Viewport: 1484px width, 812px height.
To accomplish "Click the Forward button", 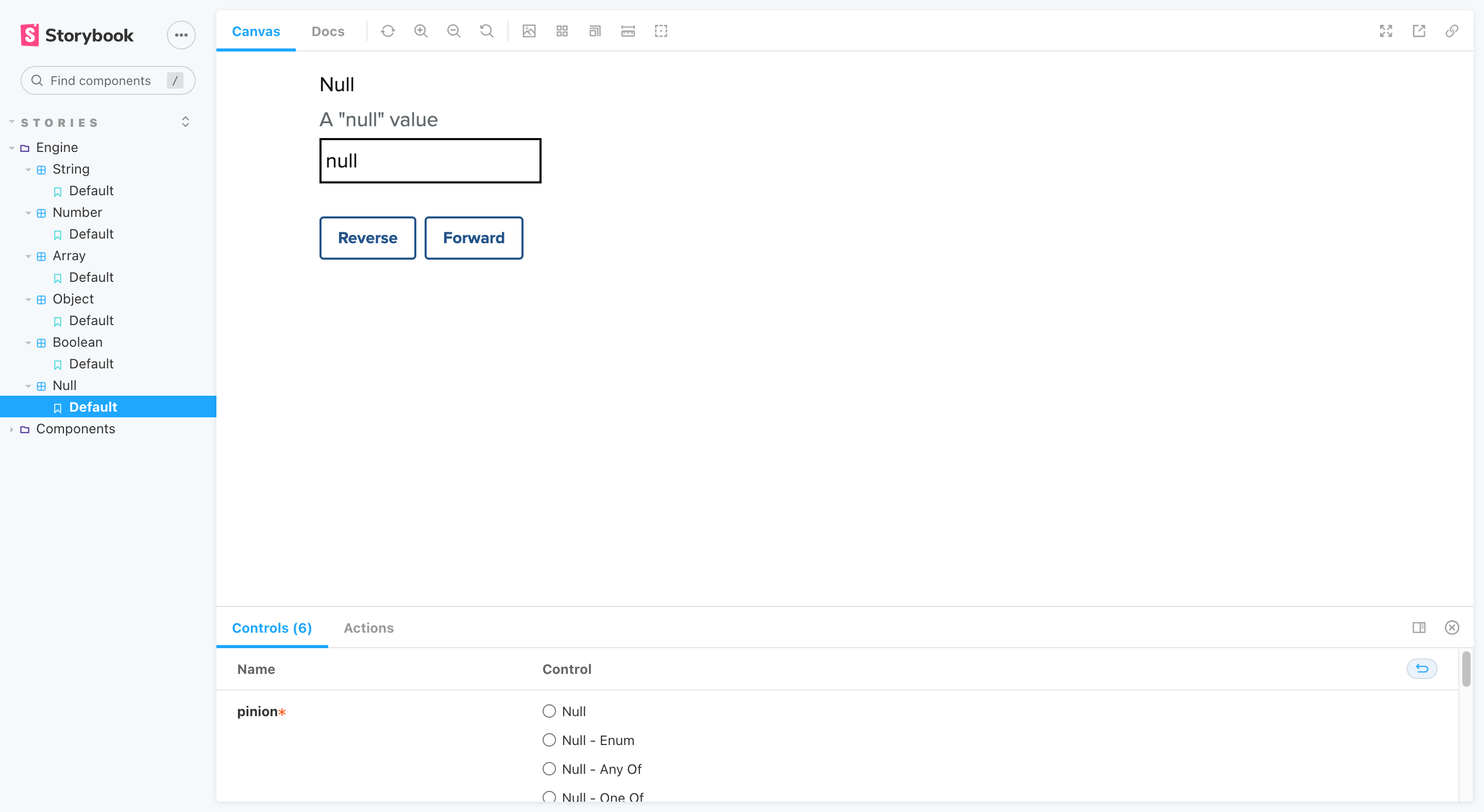I will [474, 238].
